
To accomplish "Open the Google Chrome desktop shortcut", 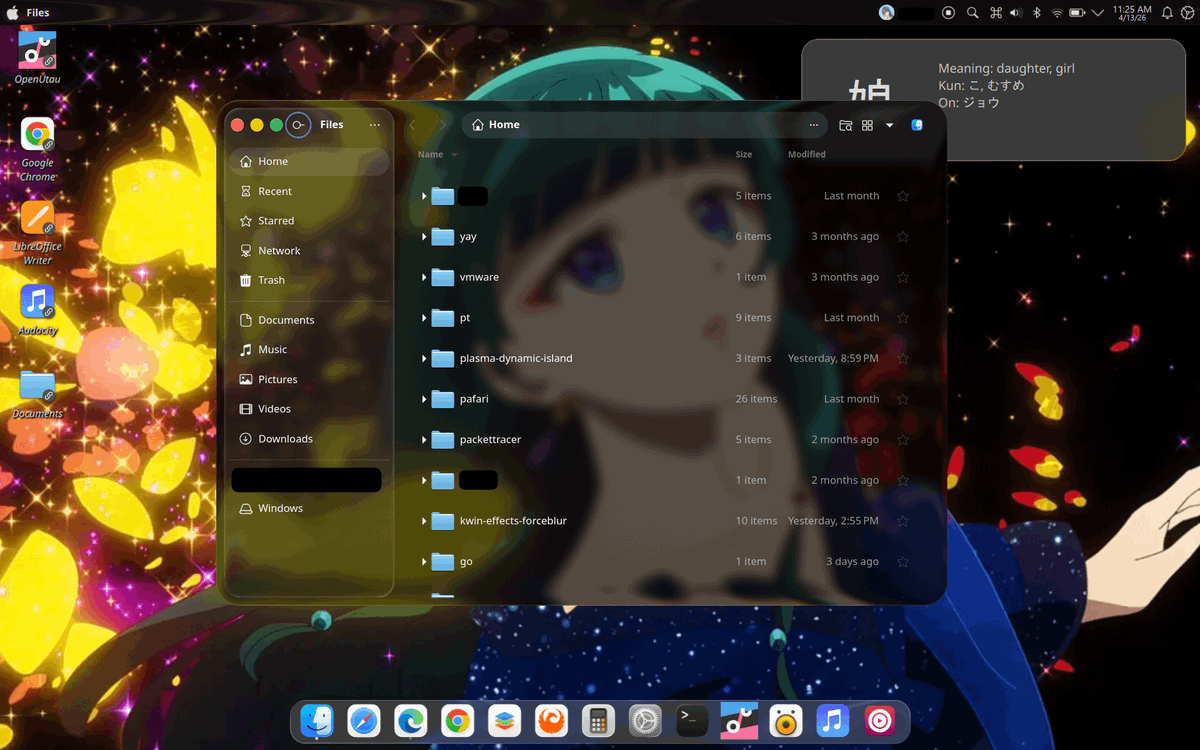I will [38, 149].
